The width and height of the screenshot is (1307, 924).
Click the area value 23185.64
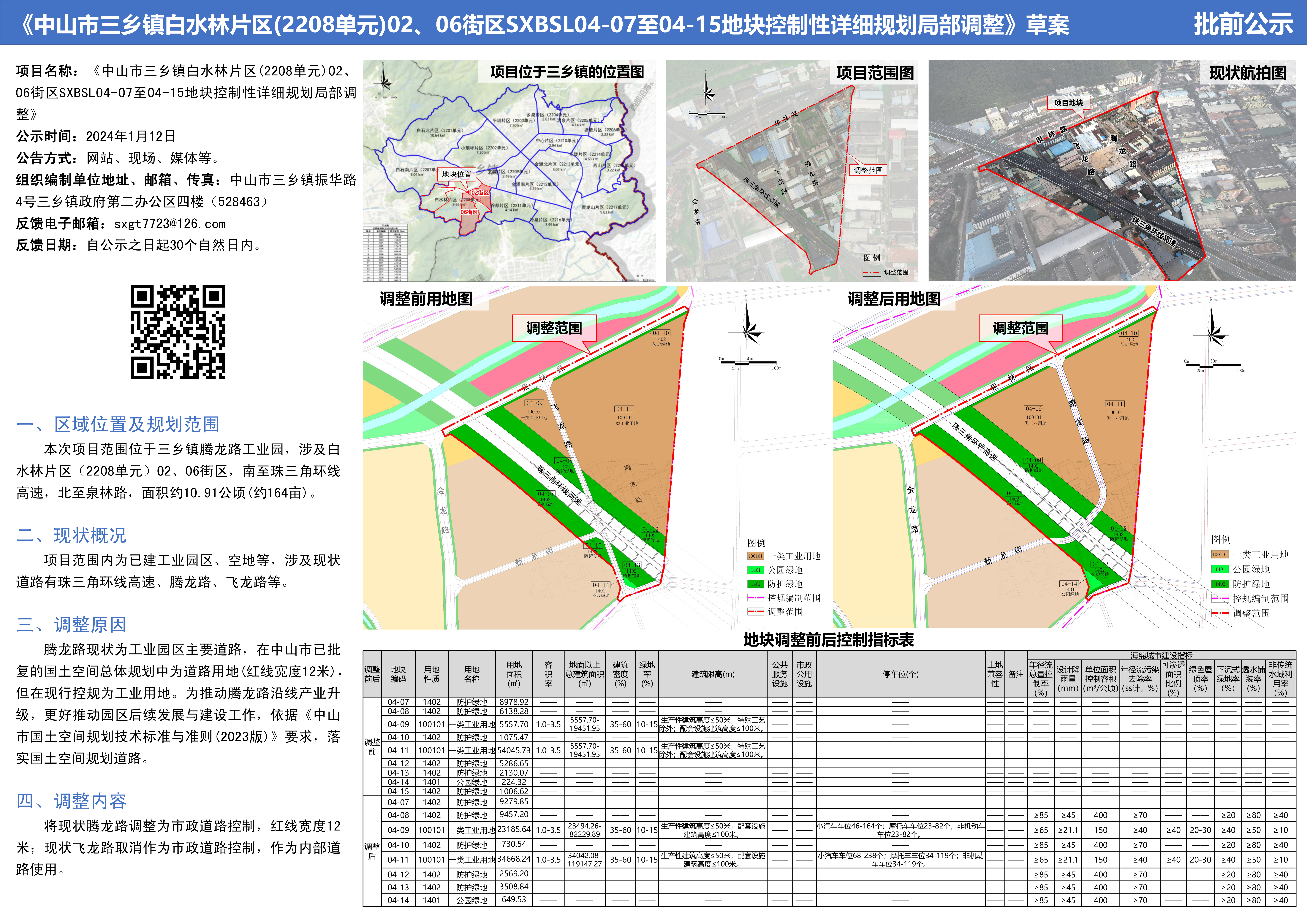click(514, 830)
